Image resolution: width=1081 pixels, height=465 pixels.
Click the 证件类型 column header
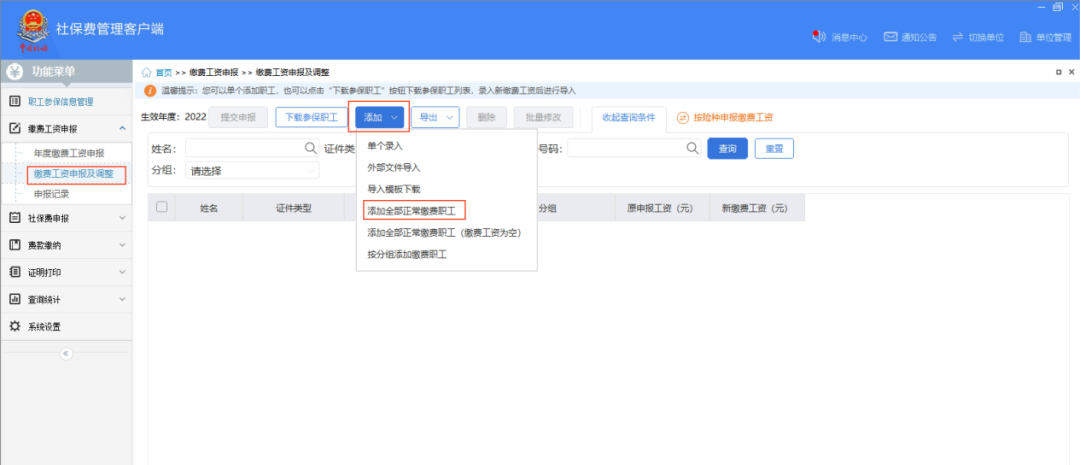pyautogui.click(x=294, y=207)
